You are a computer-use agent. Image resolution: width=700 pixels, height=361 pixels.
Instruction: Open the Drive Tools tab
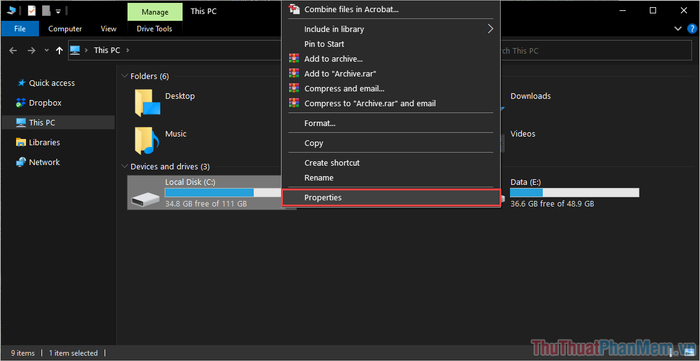pos(154,29)
